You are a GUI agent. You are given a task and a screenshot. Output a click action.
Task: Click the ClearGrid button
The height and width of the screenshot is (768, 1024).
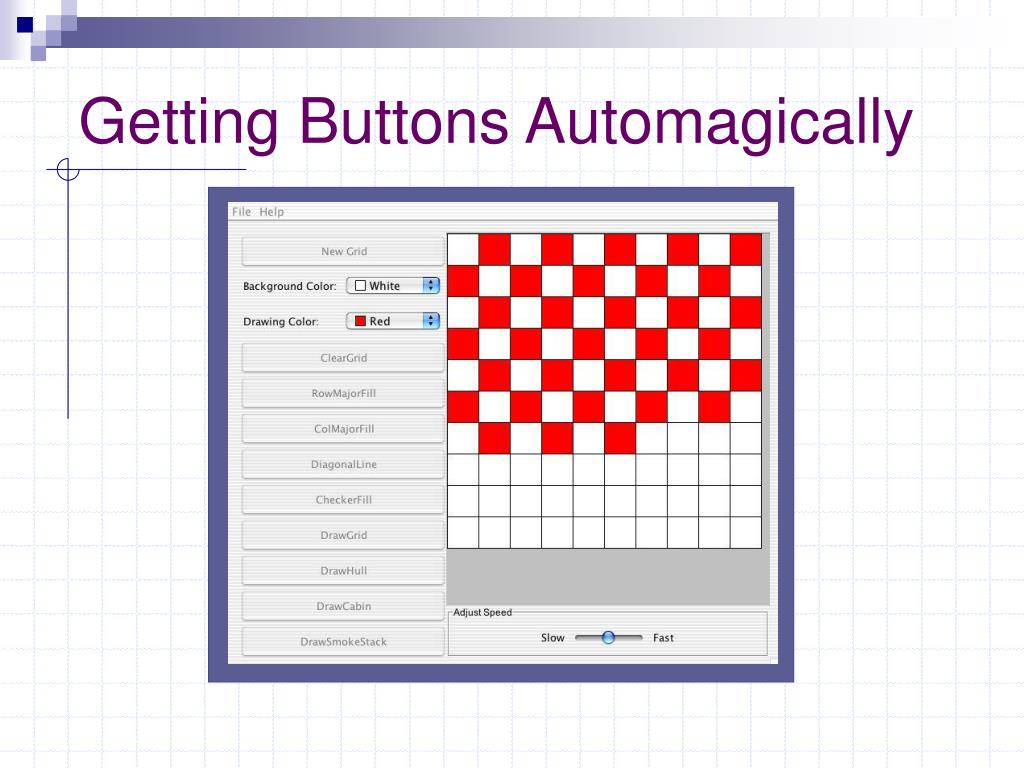pos(344,358)
